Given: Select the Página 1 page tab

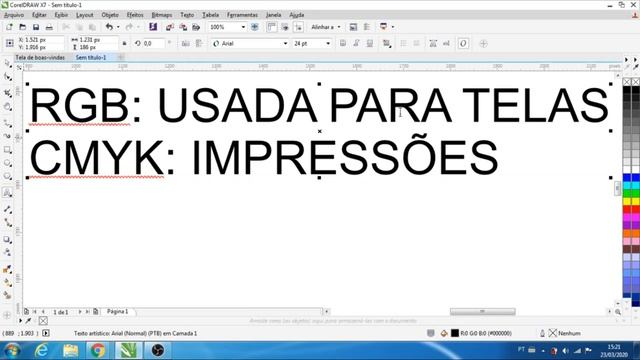Looking at the screenshot, I should click(x=118, y=311).
